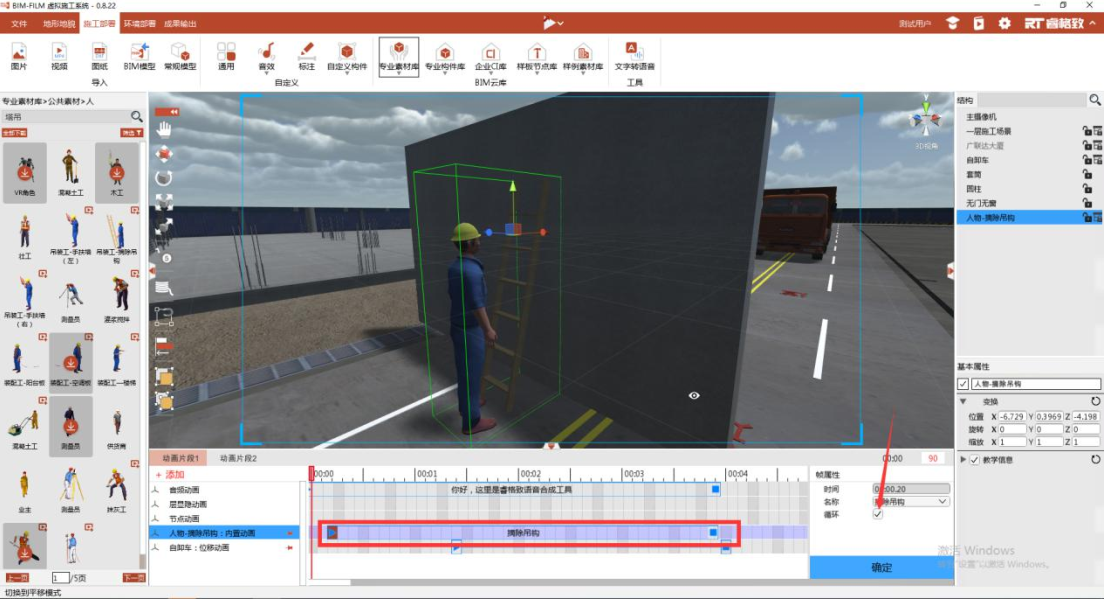
Task: Click the page number input box
Action: tap(60, 578)
